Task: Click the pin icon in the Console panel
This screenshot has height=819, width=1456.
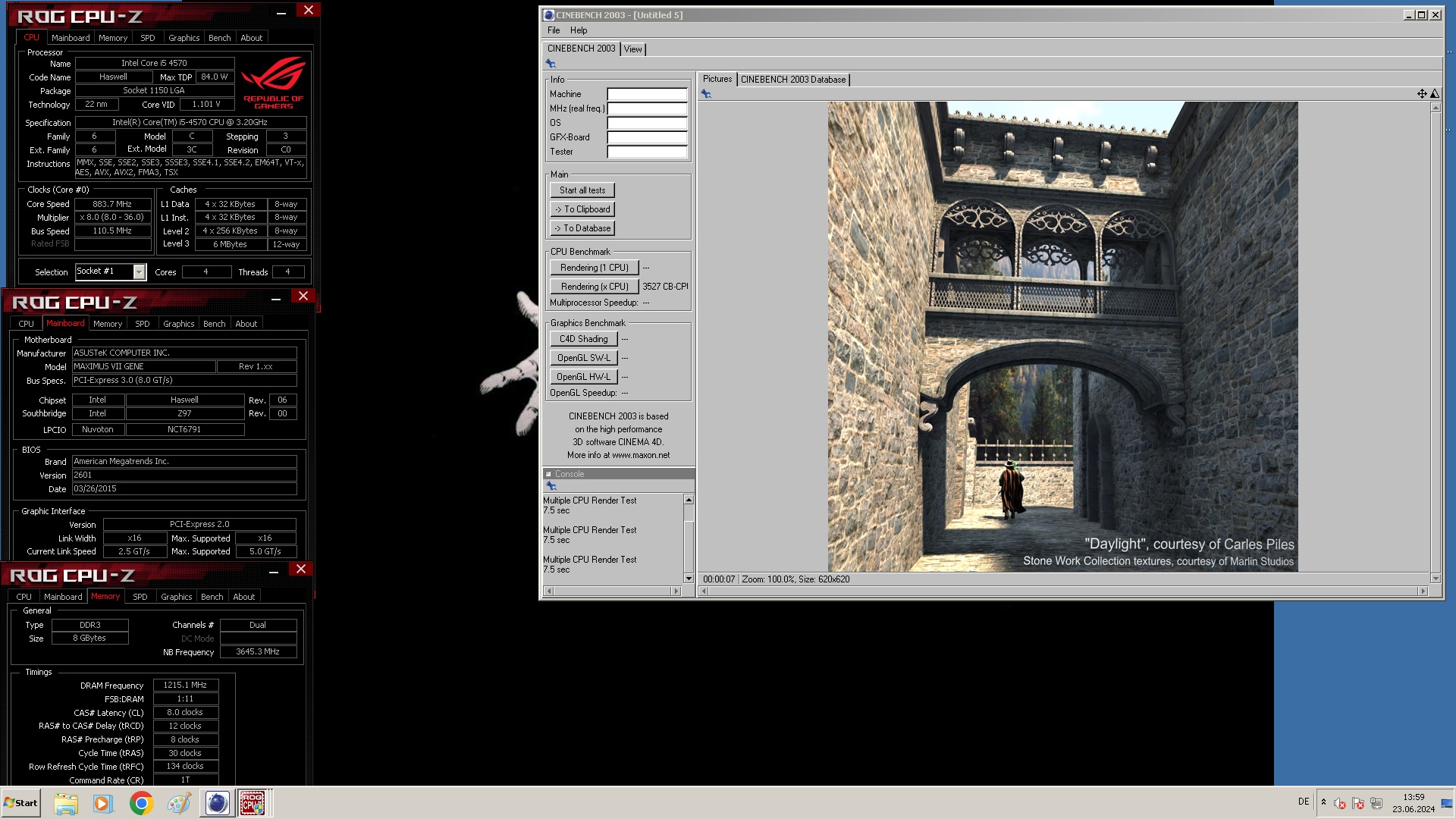Action: point(551,486)
